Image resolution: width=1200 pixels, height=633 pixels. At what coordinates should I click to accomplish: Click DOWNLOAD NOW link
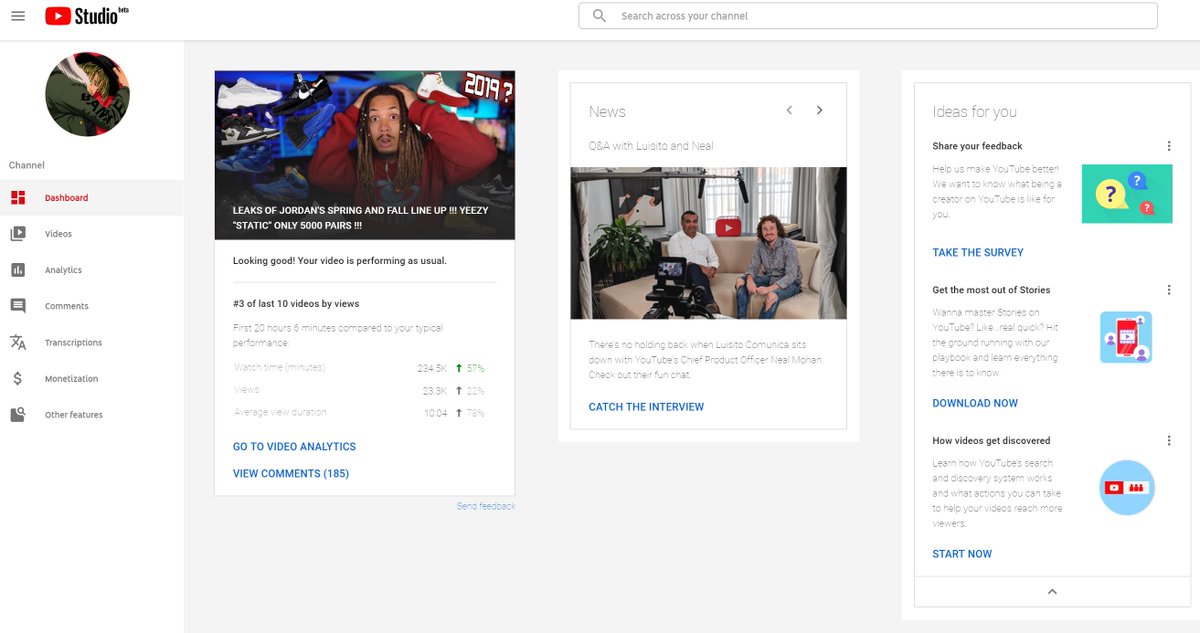pos(975,403)
